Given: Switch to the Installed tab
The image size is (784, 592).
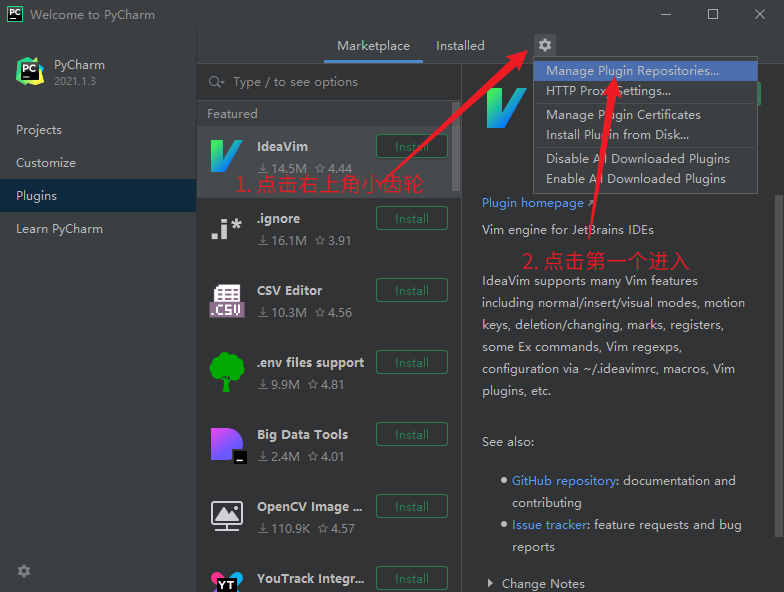Looking at the screenshot, I should point(460,46).
